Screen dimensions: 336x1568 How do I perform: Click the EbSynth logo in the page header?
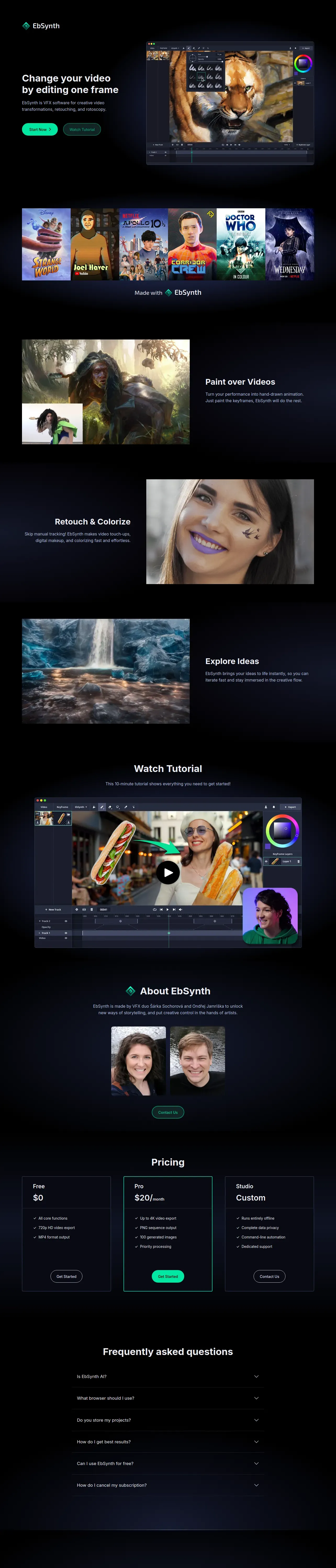(x=41, y=26)
